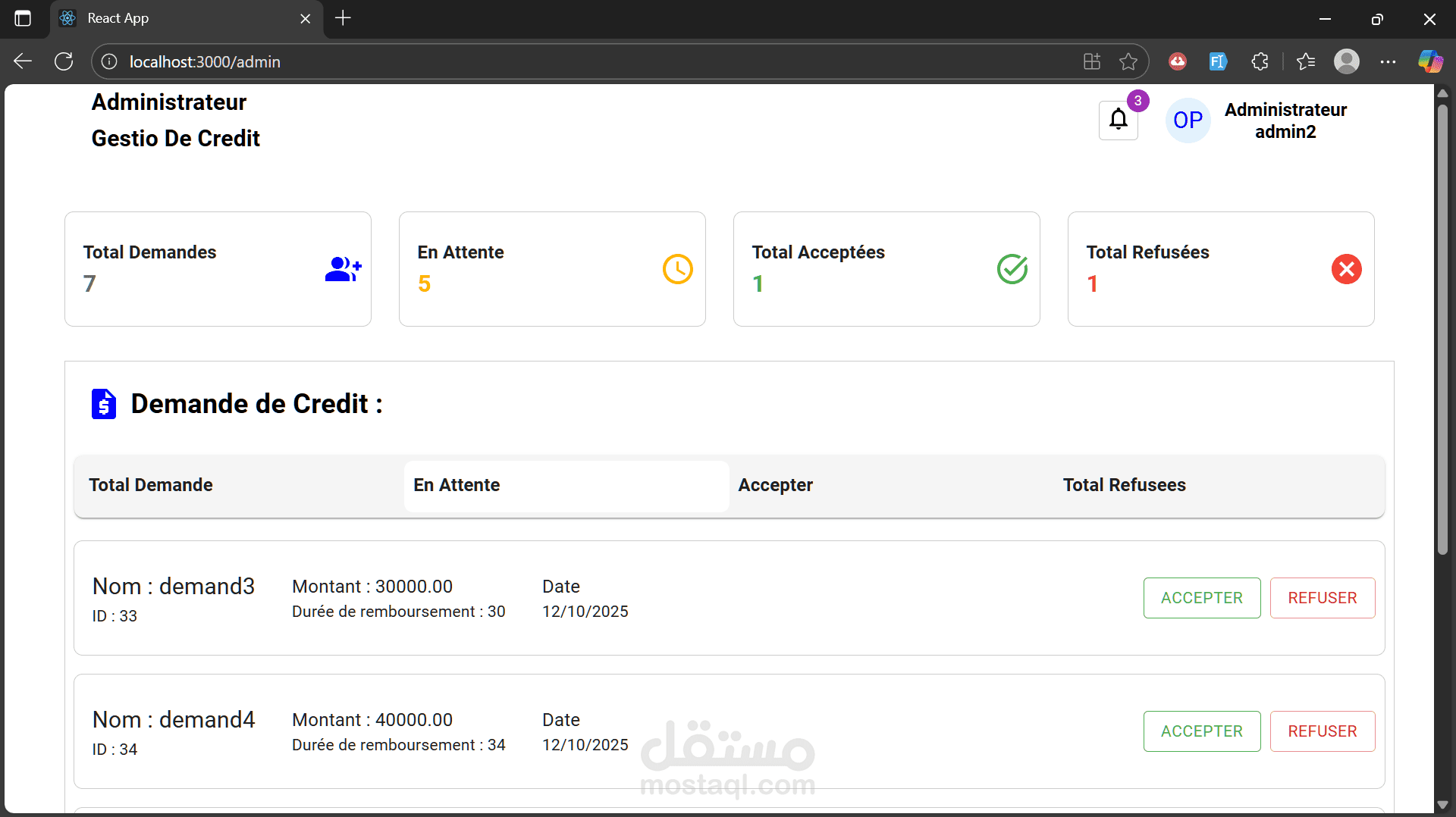Click the Total Acceptées card label

pyautogui.click(x=818, y=252)
